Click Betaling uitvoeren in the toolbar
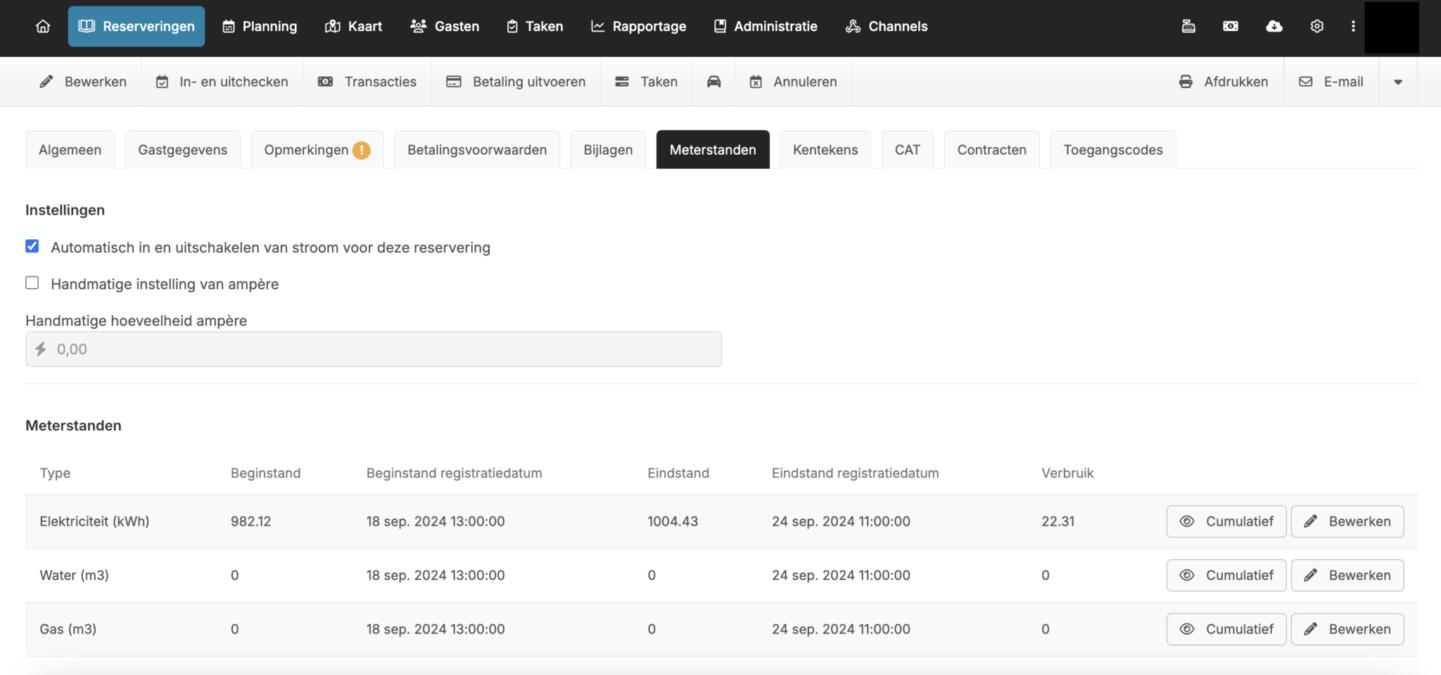Screen dimensions: 1441x675 (516, 82)
